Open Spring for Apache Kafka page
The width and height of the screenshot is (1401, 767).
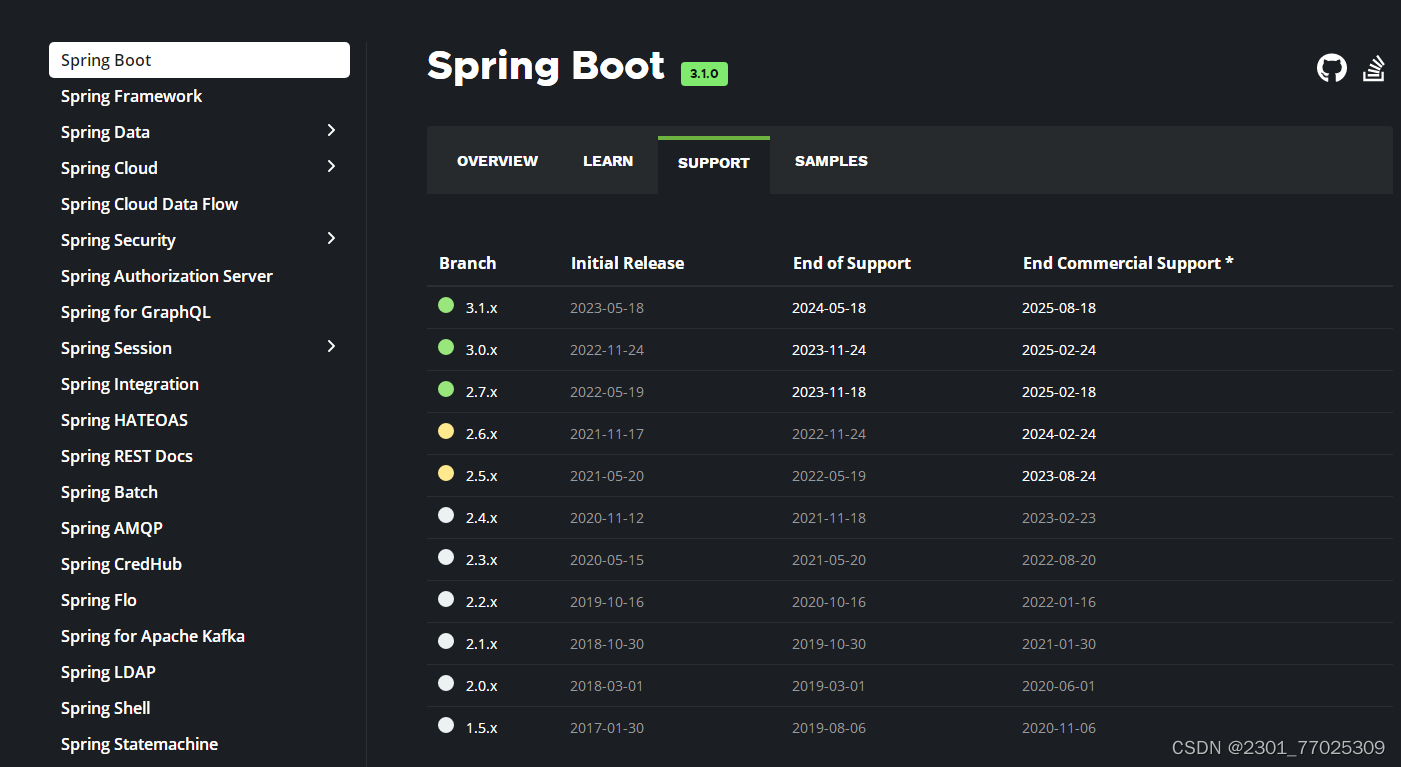[x=152, y=636]
